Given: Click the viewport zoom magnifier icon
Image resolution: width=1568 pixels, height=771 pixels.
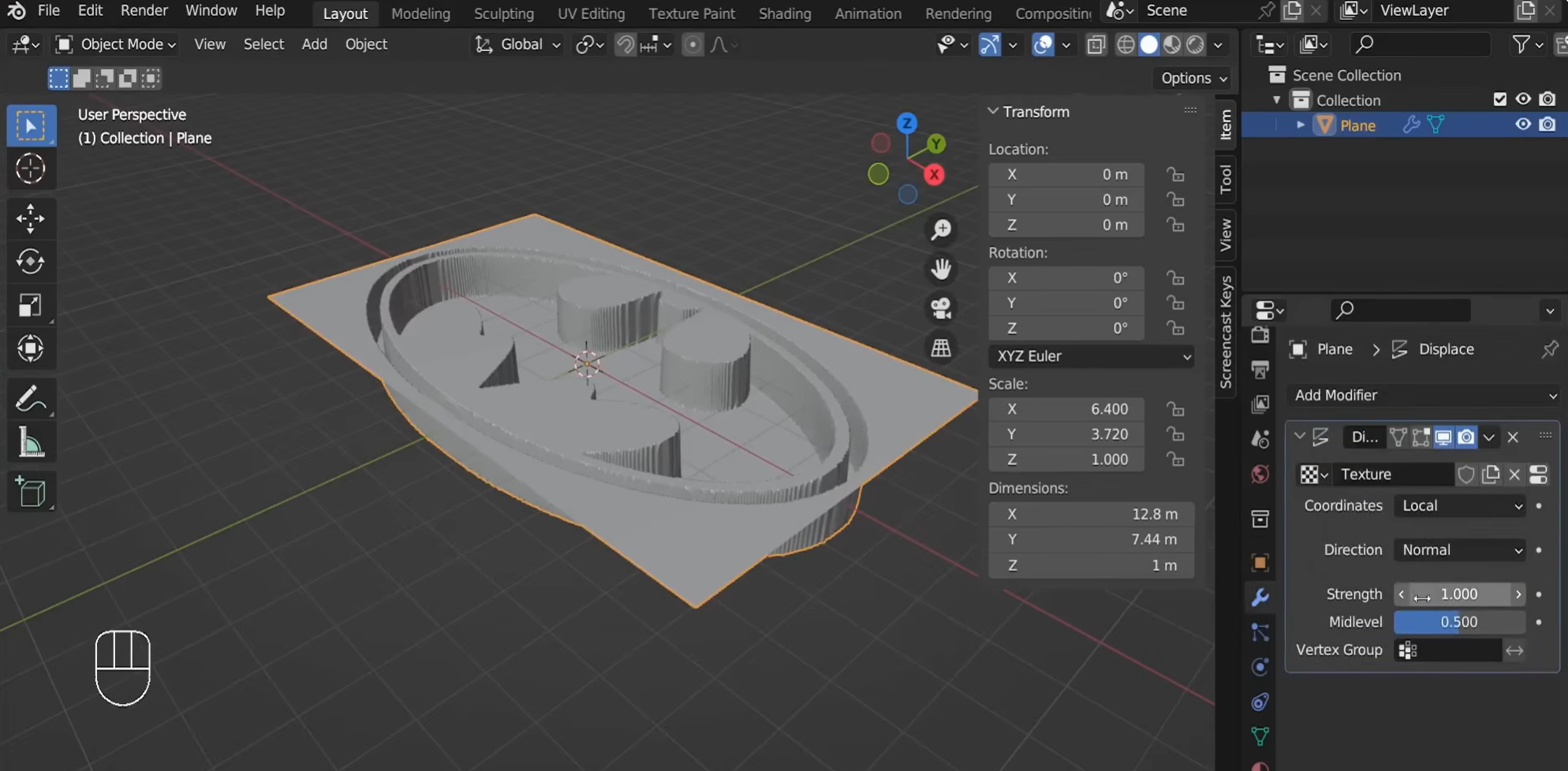Looking at the screenshot, I should click(x=941, y=229).
